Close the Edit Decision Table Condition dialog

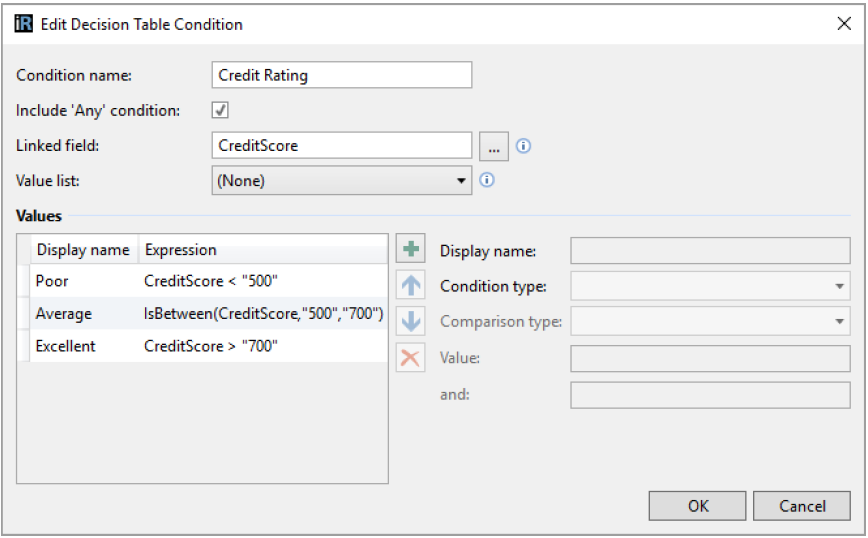pos(843,24)
